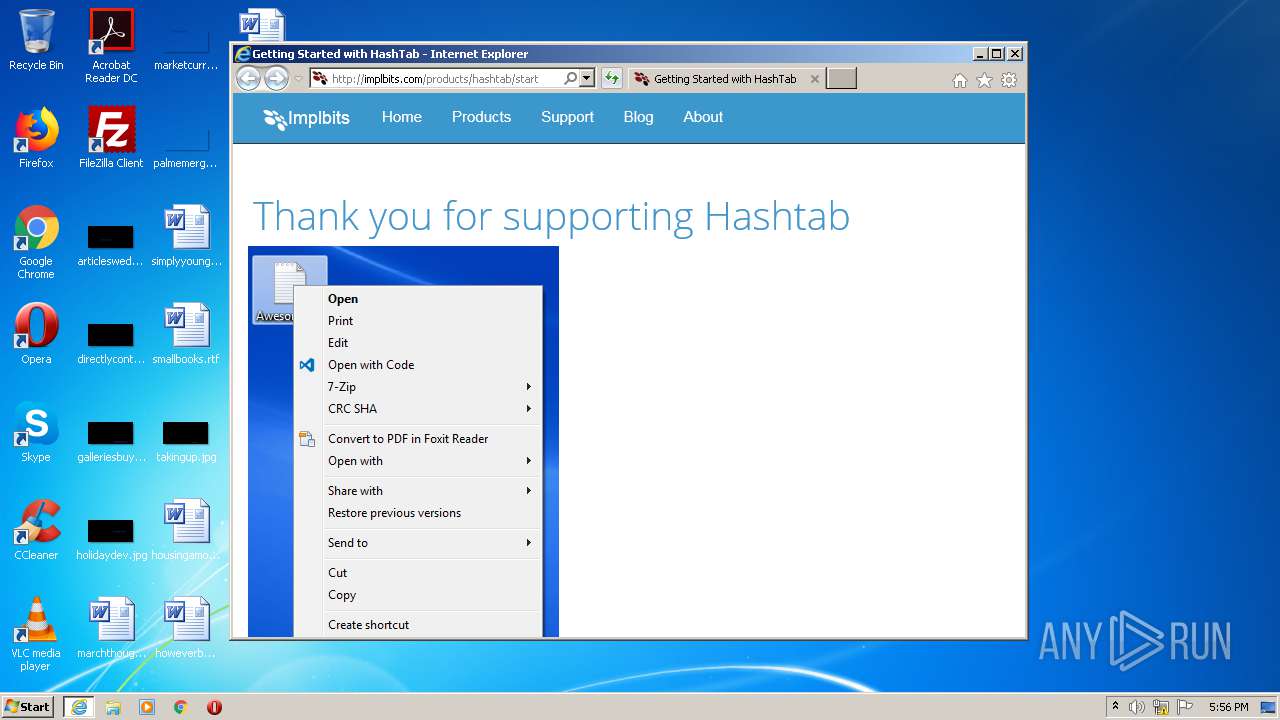Click the context menu screenshot image
This screenshot has width=1280, height=720.
pyautogui.click(x=403, y=441)
